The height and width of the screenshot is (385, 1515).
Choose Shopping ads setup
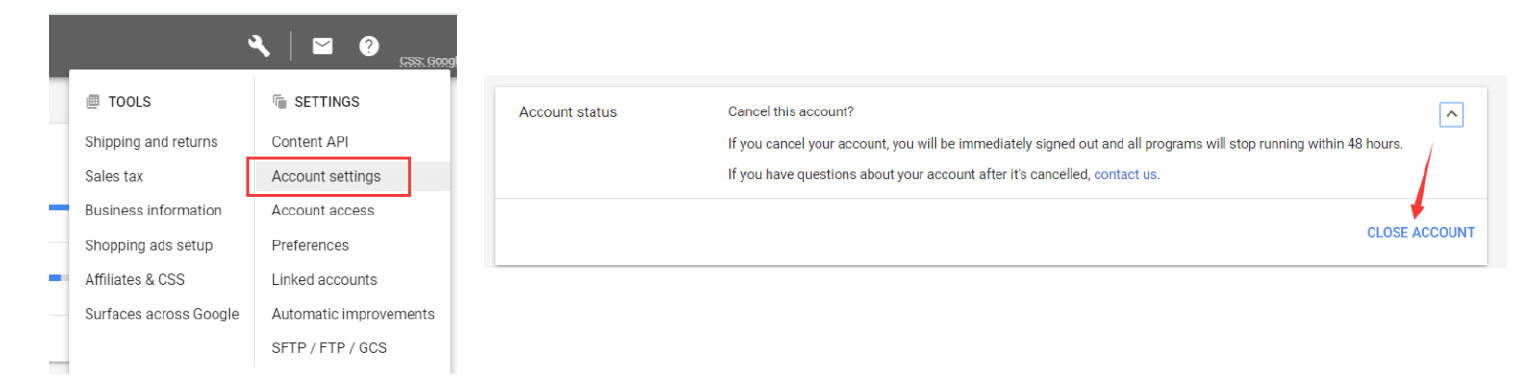click(149, 245)
